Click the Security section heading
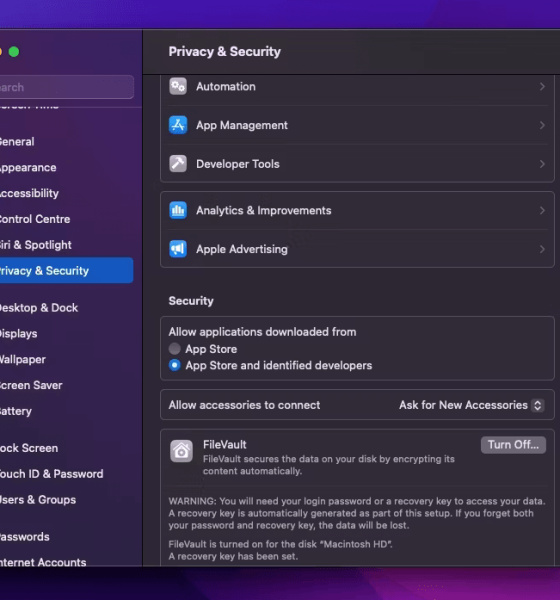The width and height of the screenshot is (560, 600). [x=191, y=301]
